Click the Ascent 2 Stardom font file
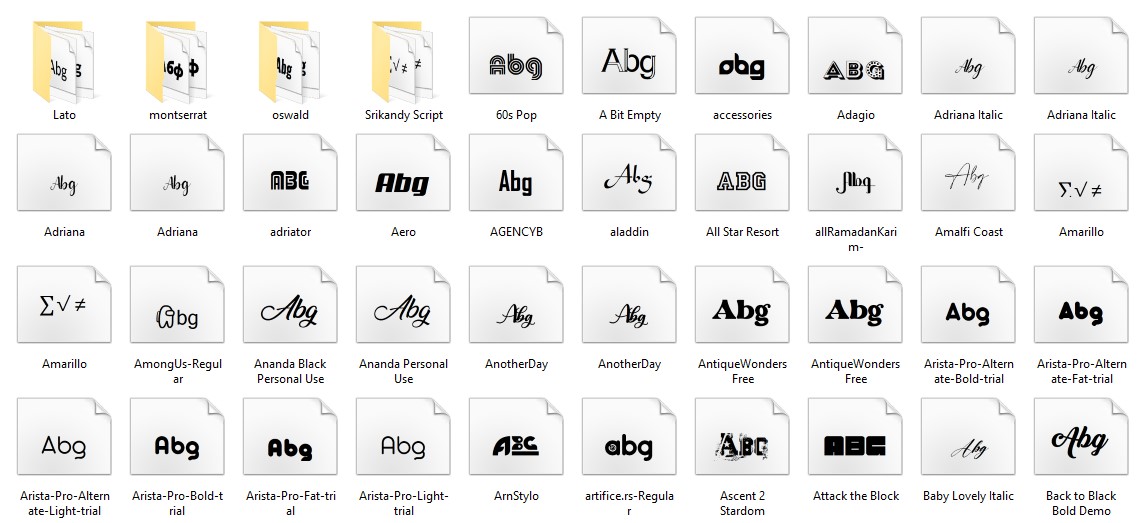 (x=742, y=446)
